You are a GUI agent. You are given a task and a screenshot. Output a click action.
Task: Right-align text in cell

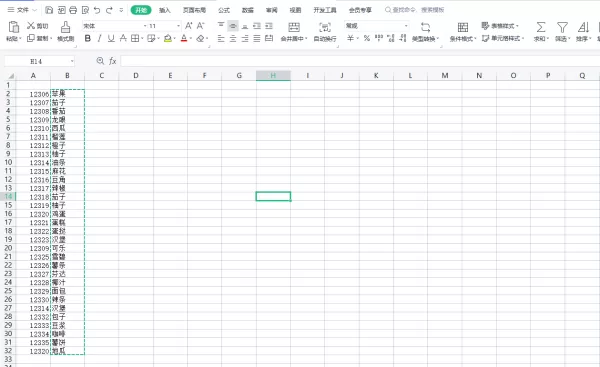[x=245, y=38]
